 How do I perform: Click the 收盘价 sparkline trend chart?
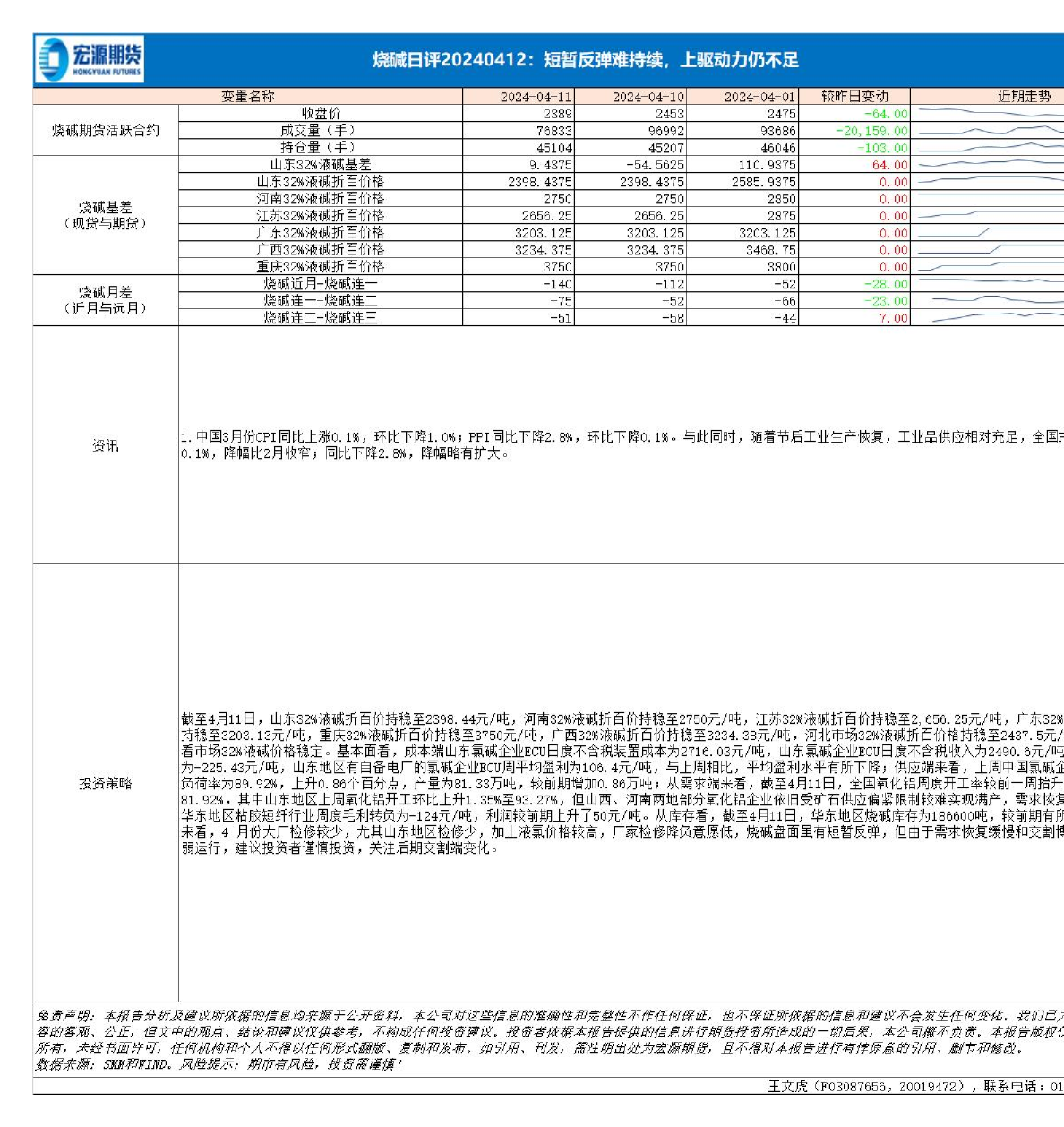tap(990, 113)
